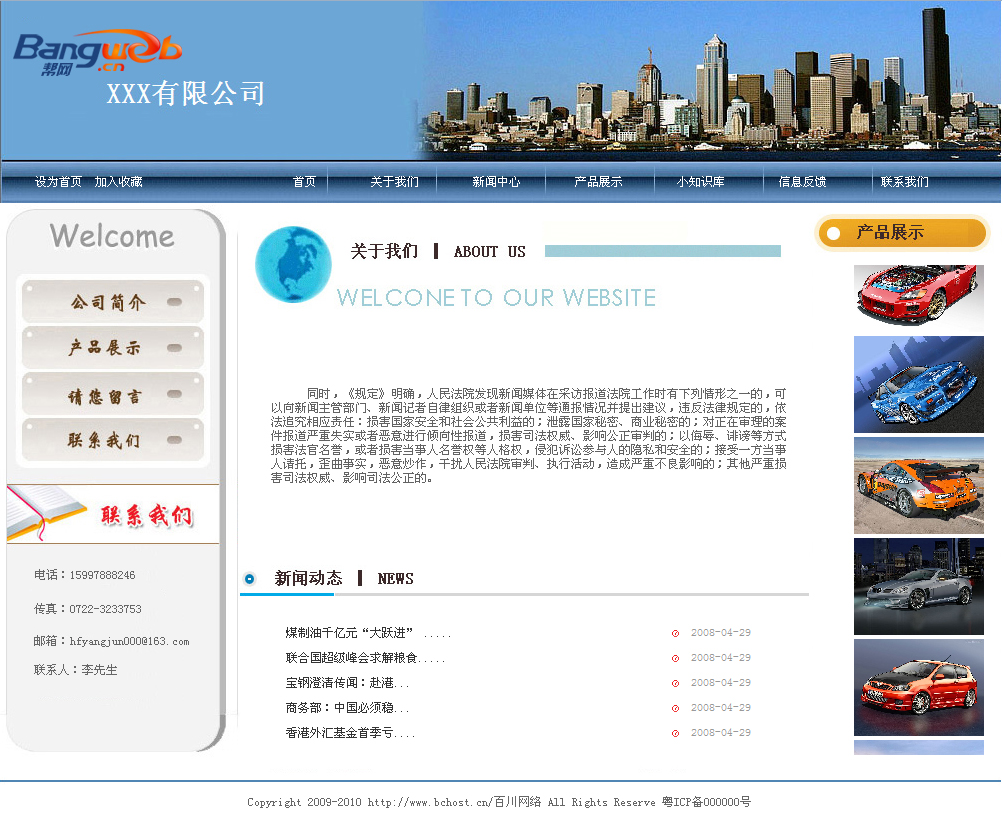Image resolution: width=1002 pixels, height=830 pixels.
Task: Open the red sports car thumbnail
Action: click(x=918, y=297)
